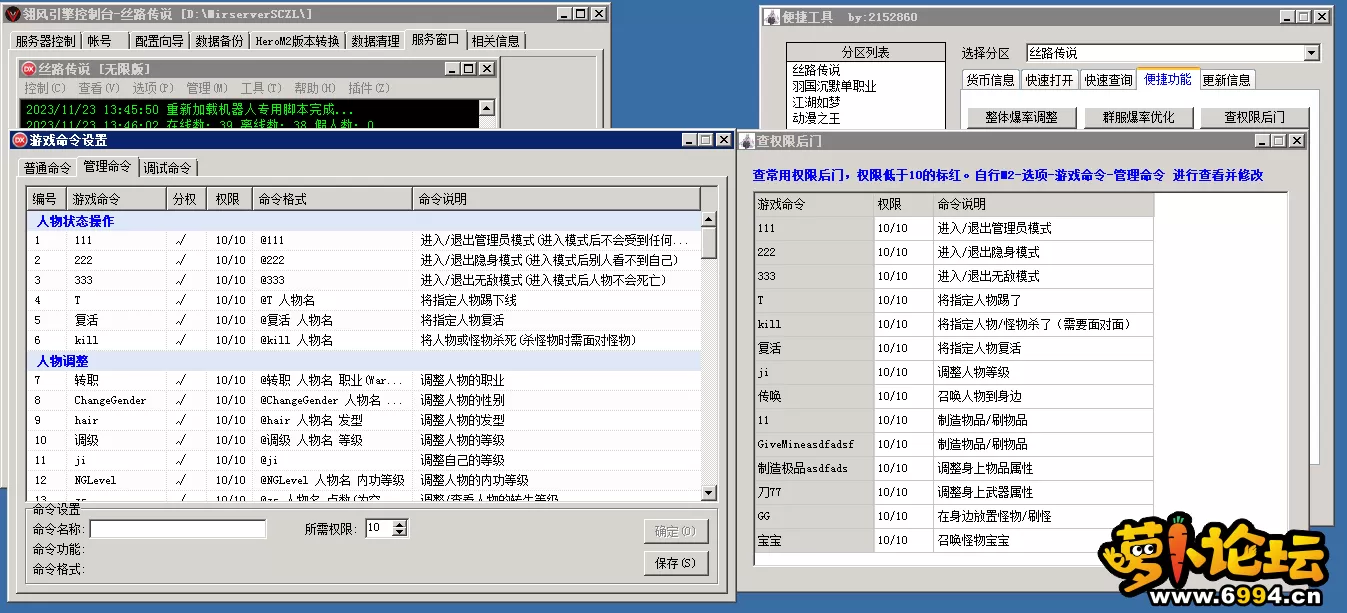This screenshot has height=613, width=1347.
Task: Toggle 分权 checkmark for ChangeGender row
Action: coord(180,400)
